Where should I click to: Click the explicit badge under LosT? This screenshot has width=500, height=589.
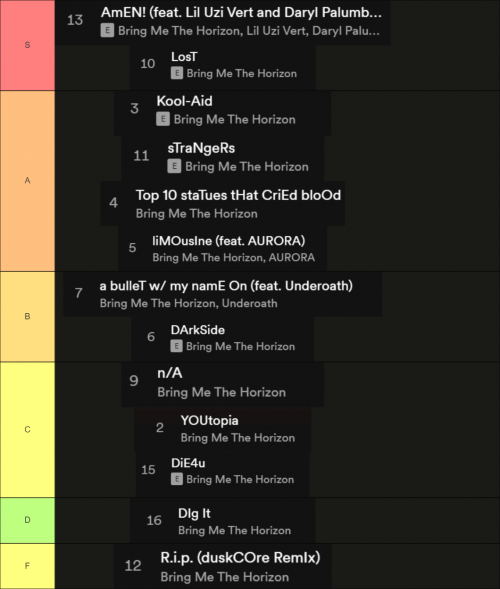click(x=177, y=73)
